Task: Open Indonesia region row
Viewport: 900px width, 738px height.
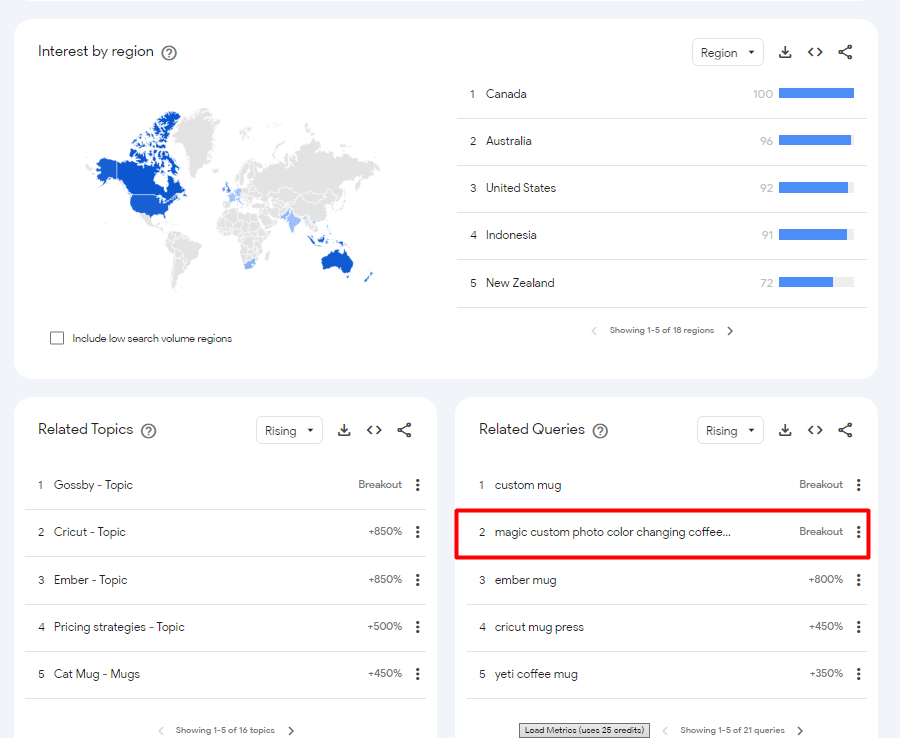Action: pyautogui.click(x=662, y=235)
